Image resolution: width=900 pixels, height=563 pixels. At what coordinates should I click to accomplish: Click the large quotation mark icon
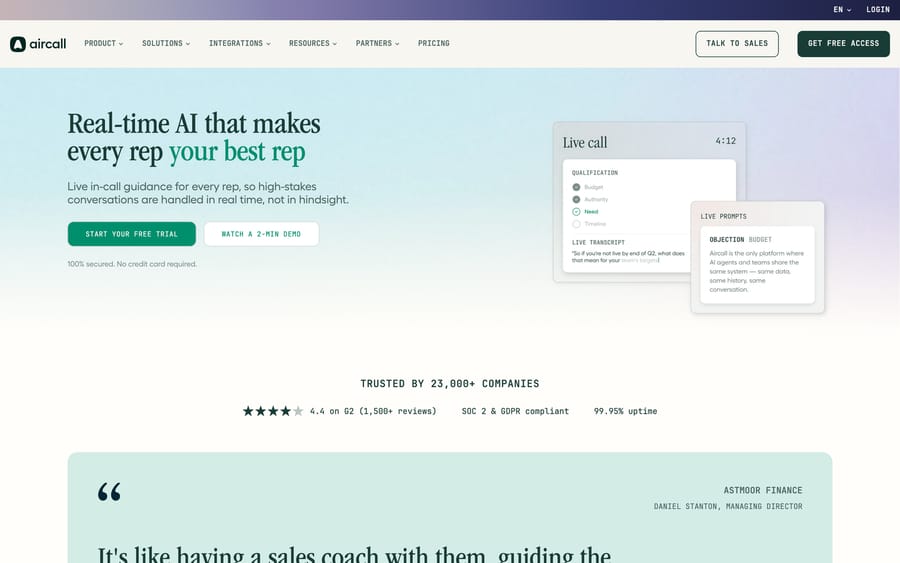(x=109, y=492)
